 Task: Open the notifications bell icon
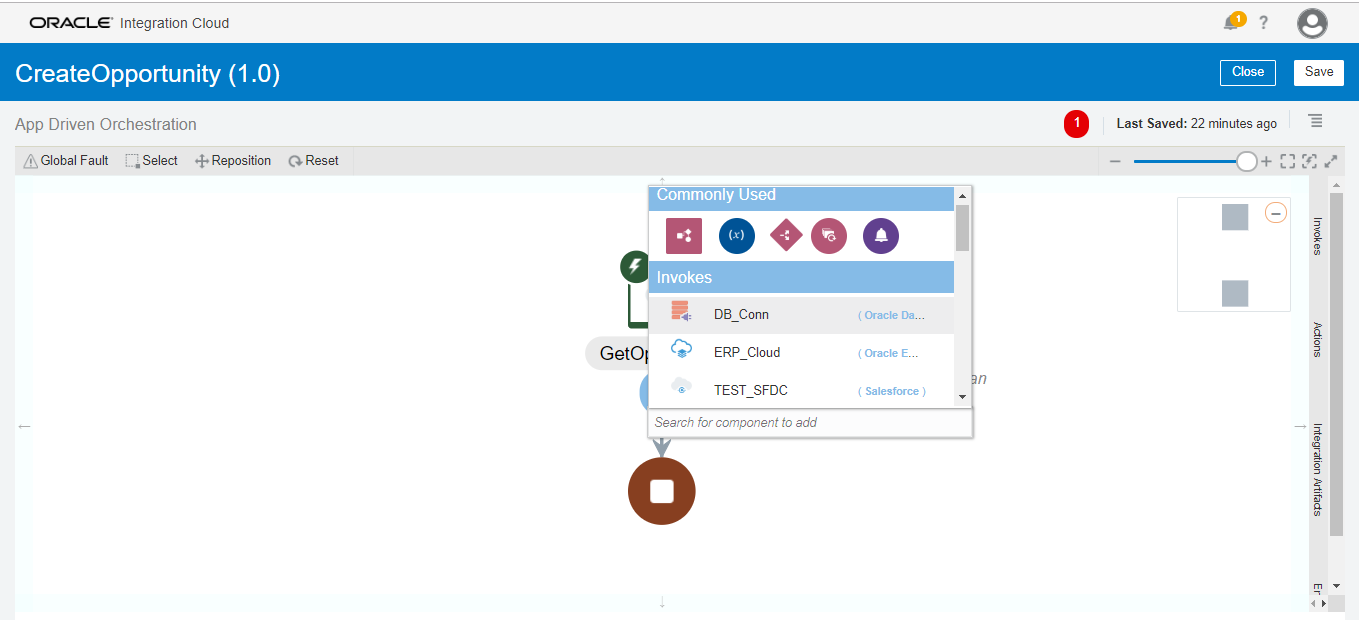coord(1232,22)
